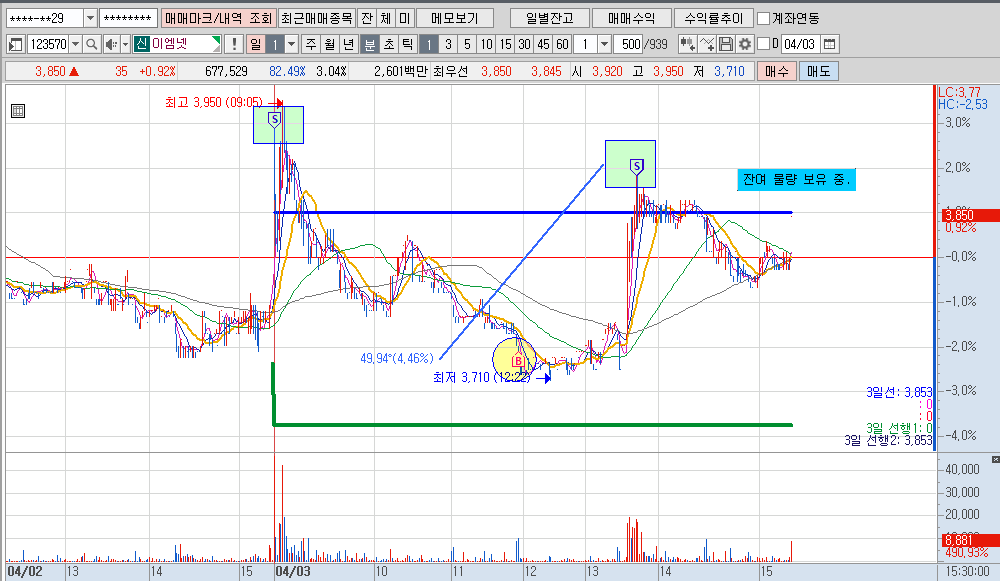The image size is (1000, 581).
Task: Click the account password field
Action: pyautogui.click(x=127, y=18)
